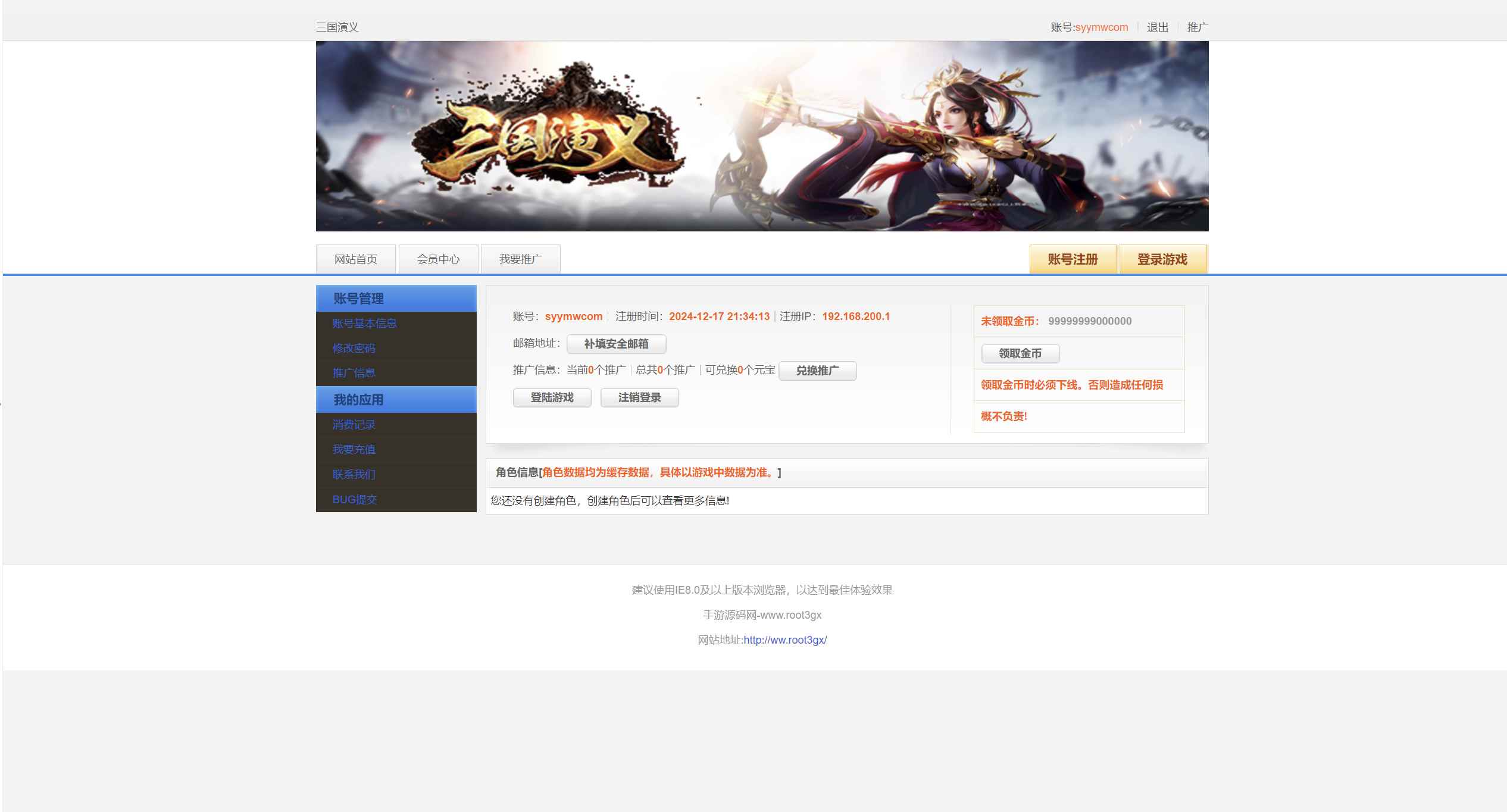Image resolution: width=1507 pixels, height=812 pixels.
Task: Click the 补填安全邮箱 button
Action: tap(616, 344)
